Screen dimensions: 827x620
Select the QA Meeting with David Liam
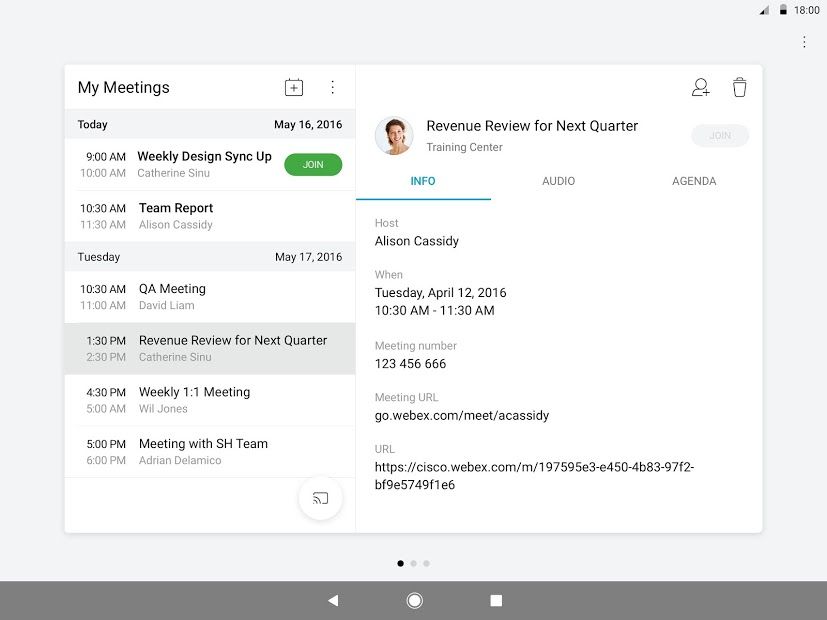(x=200, y=296)
